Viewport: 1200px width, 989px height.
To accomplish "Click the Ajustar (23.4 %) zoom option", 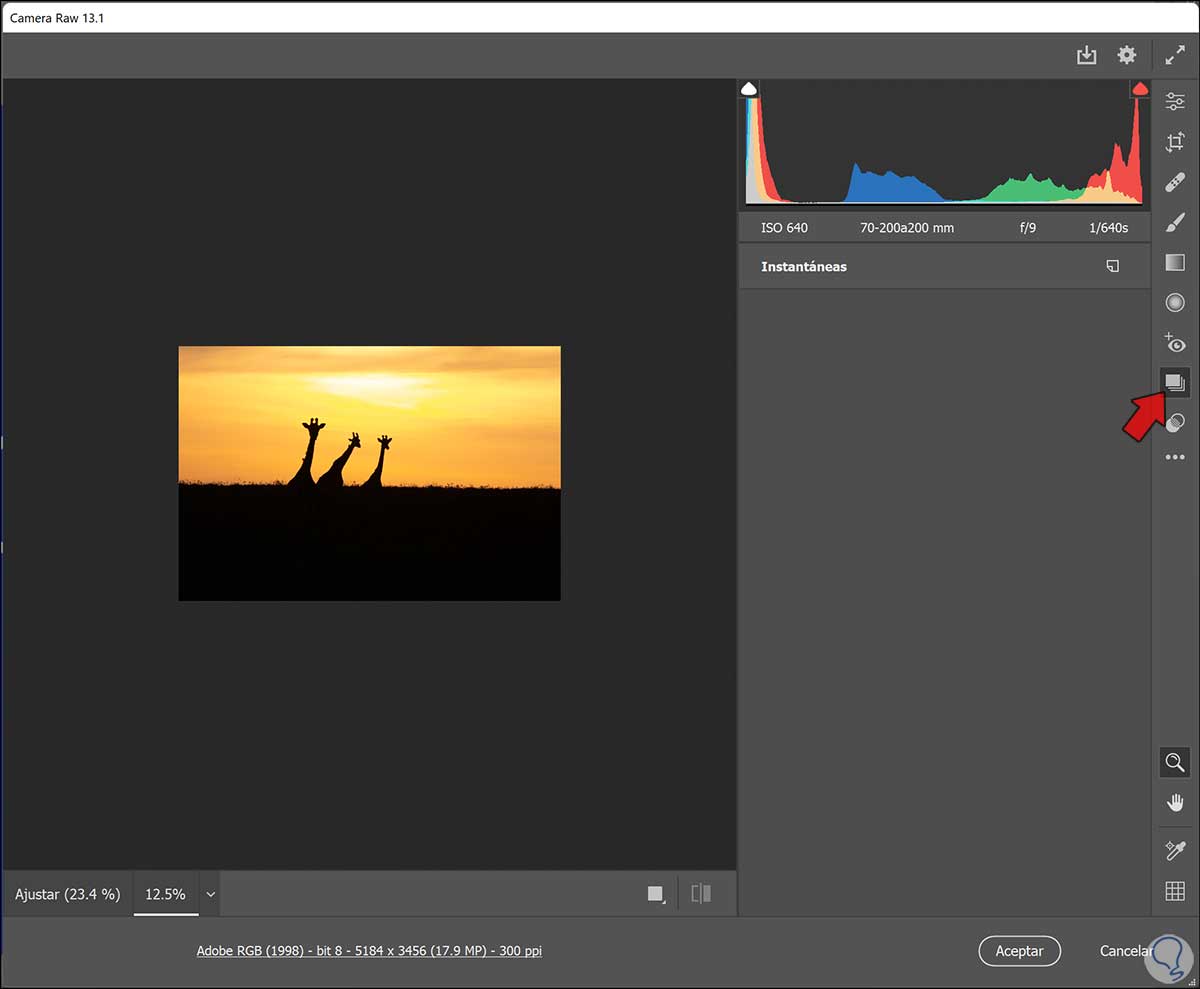I will tap(67, 894).
